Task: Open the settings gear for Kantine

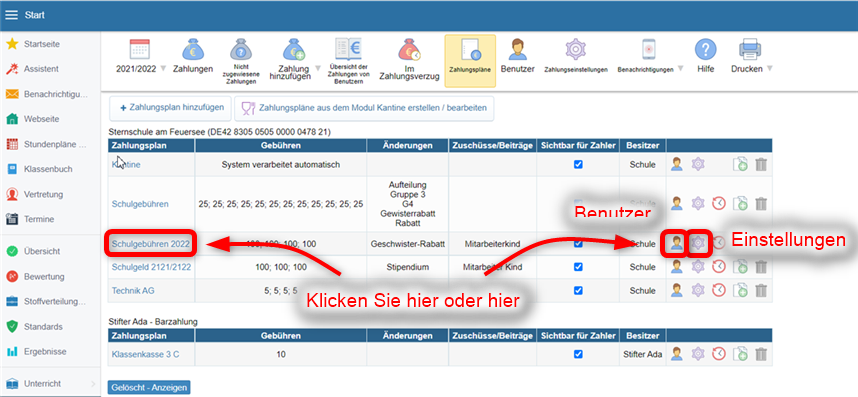Action: [x=698, y=164]
